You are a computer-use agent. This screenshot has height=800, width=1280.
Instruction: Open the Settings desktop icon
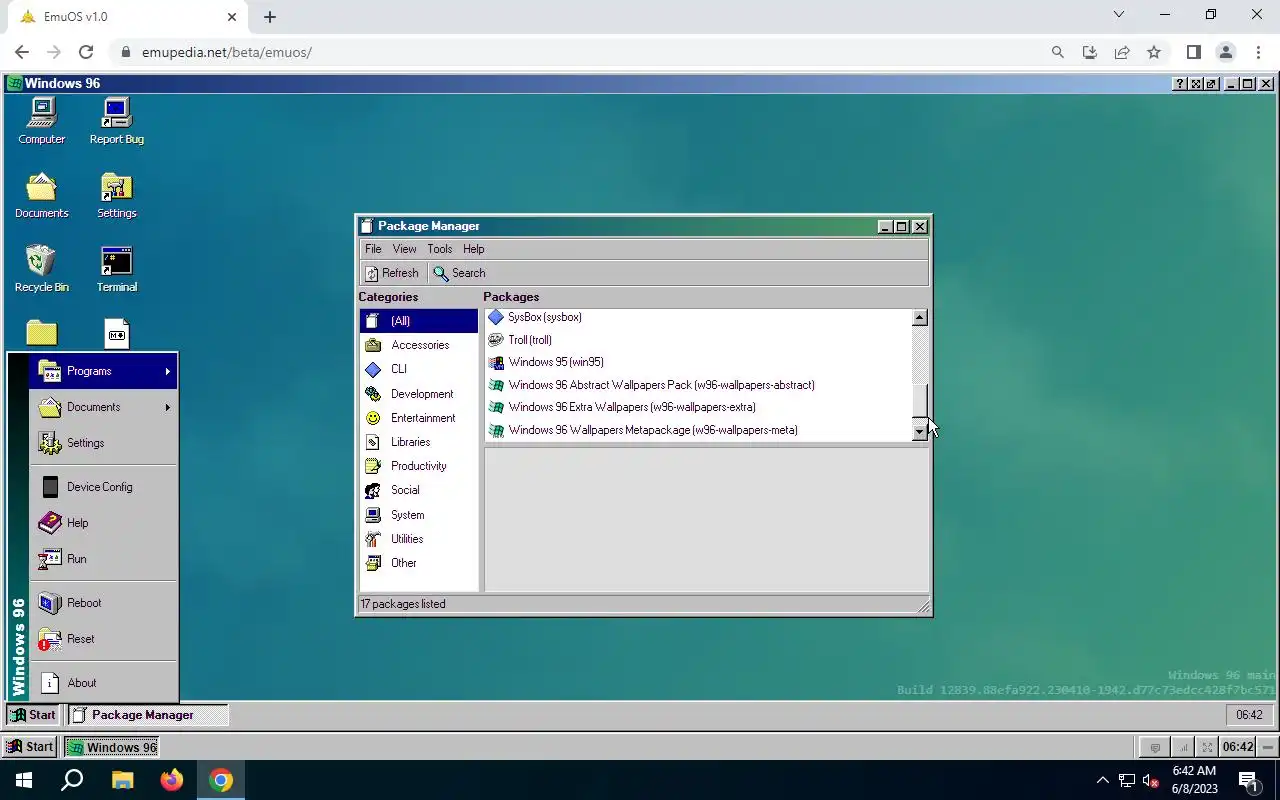[117, 196]
